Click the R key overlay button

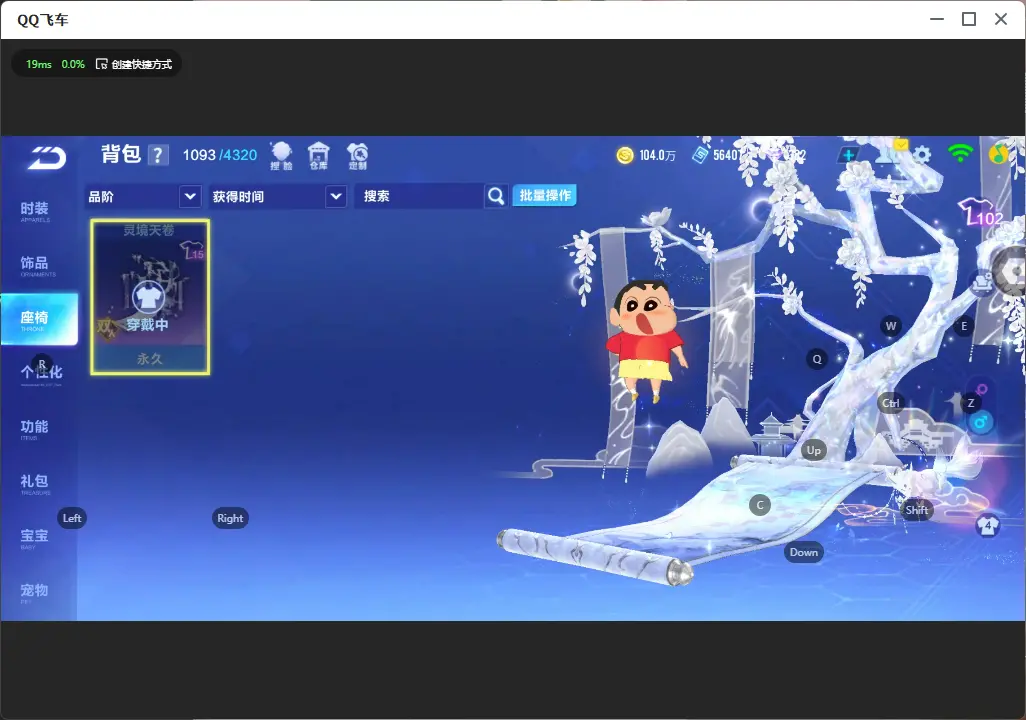42,365
